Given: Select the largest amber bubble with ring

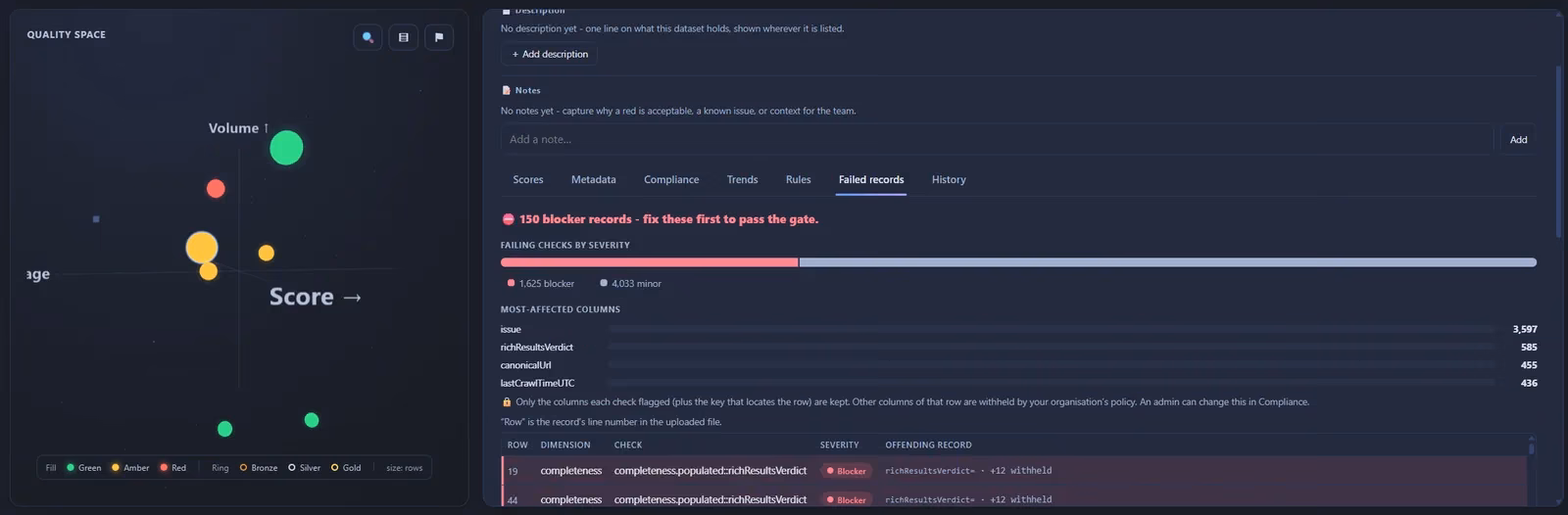Looking at the screenshot, I should tap(202, 247).
